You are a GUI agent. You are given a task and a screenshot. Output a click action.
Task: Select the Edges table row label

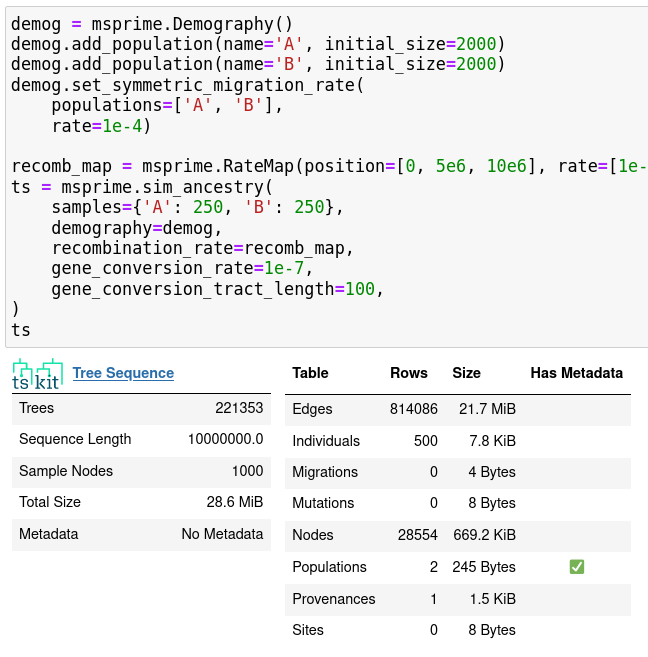pyautogui.click(x=312, y=409)
